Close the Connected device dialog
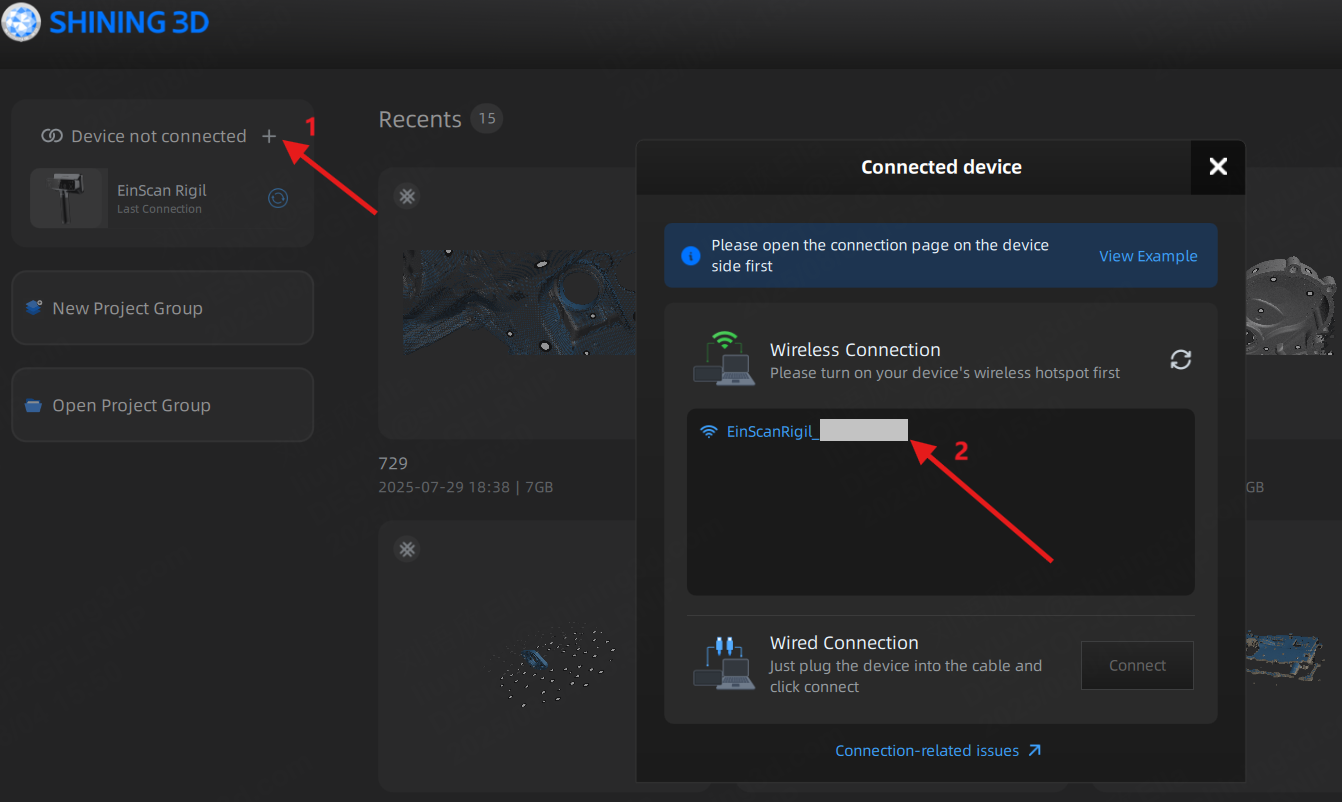Image resolution: width=1342 pixels, height=802 pixels. click(x=1218, y=167)
